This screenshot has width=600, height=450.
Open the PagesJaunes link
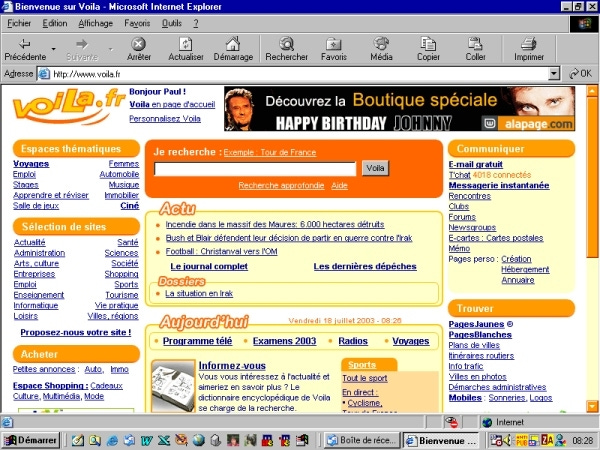[x=476, y=324]
